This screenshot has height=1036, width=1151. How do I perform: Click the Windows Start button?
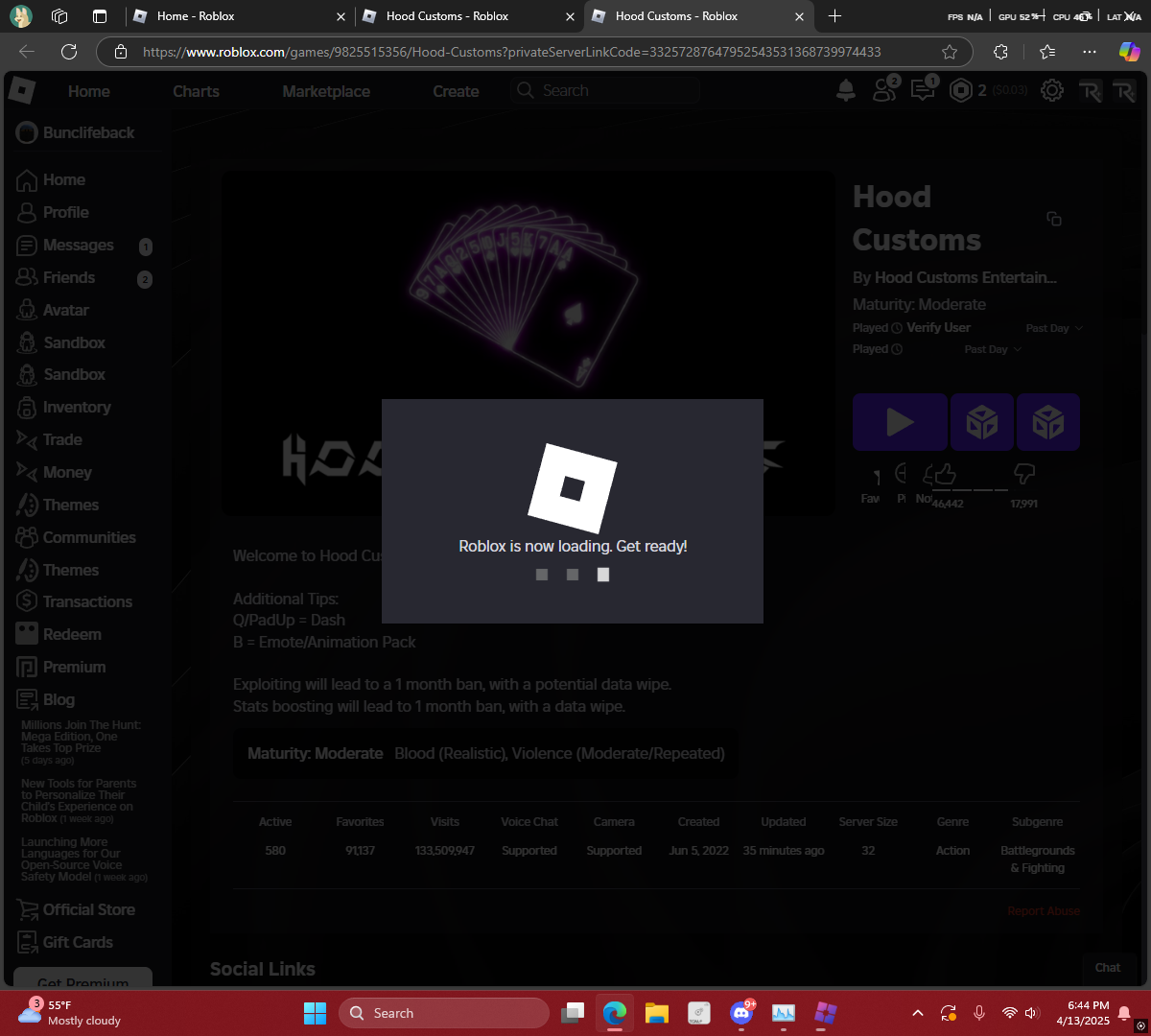315,1013
